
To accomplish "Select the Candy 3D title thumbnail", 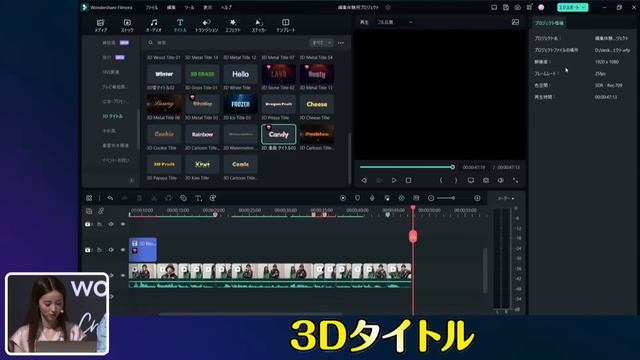I will [278, 134].
